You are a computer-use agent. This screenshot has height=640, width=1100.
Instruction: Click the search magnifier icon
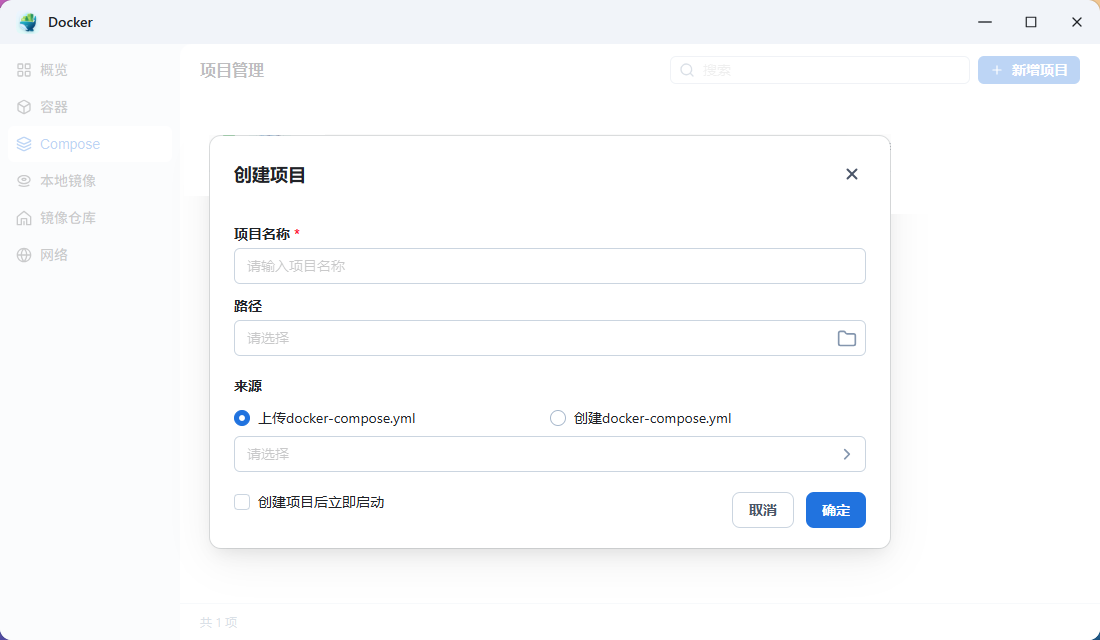[x=687, y=70]
